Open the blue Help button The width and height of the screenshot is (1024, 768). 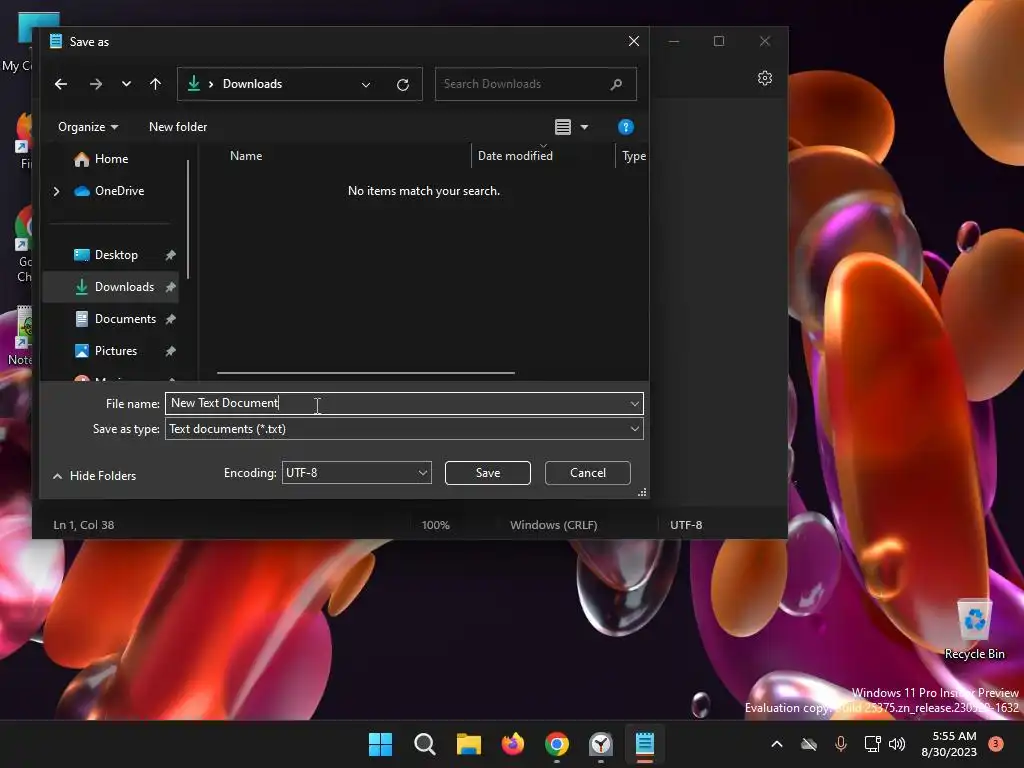pos(626,127)
